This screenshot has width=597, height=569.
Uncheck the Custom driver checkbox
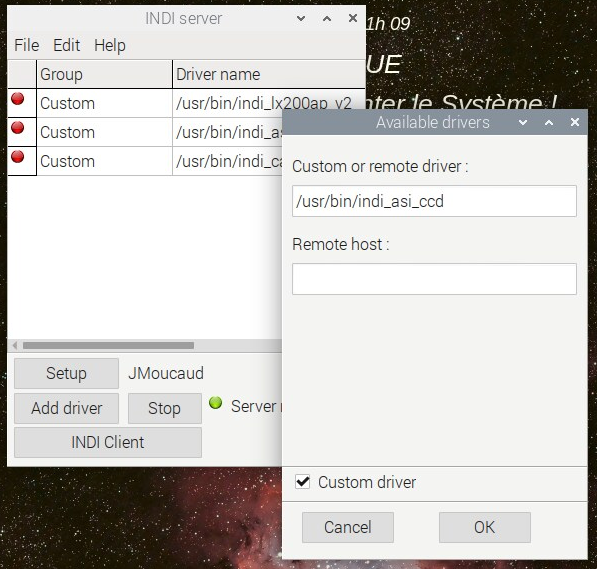click(x=303, y=482)
